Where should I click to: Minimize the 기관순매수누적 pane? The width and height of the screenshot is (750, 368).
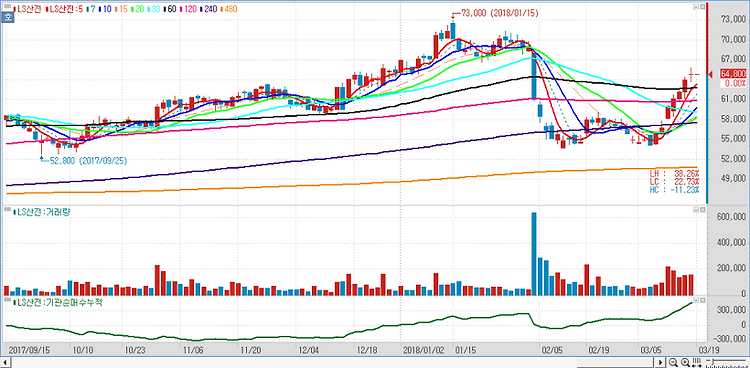tap(696, 300)
